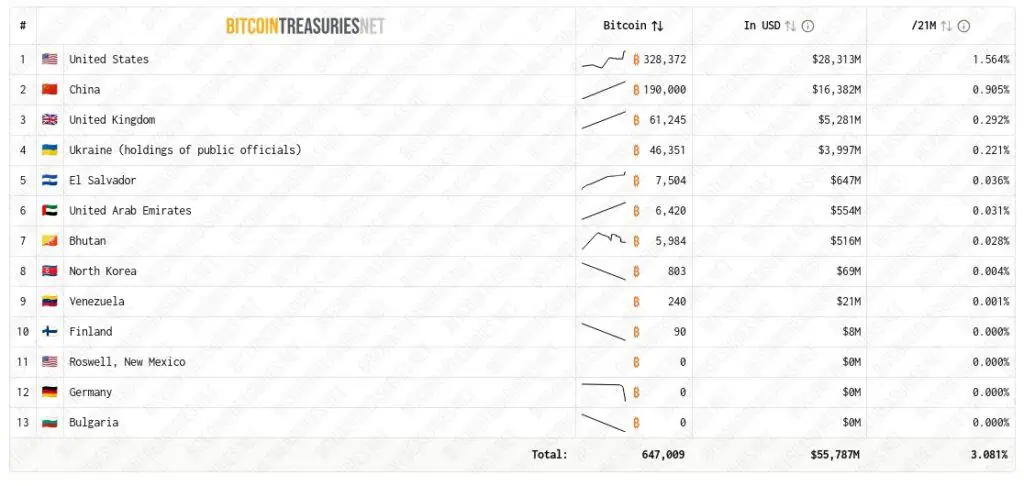The width and height of the screenshot is (1024, 486).
Task: Open the /21M info icon
Action: coord(964,26)
